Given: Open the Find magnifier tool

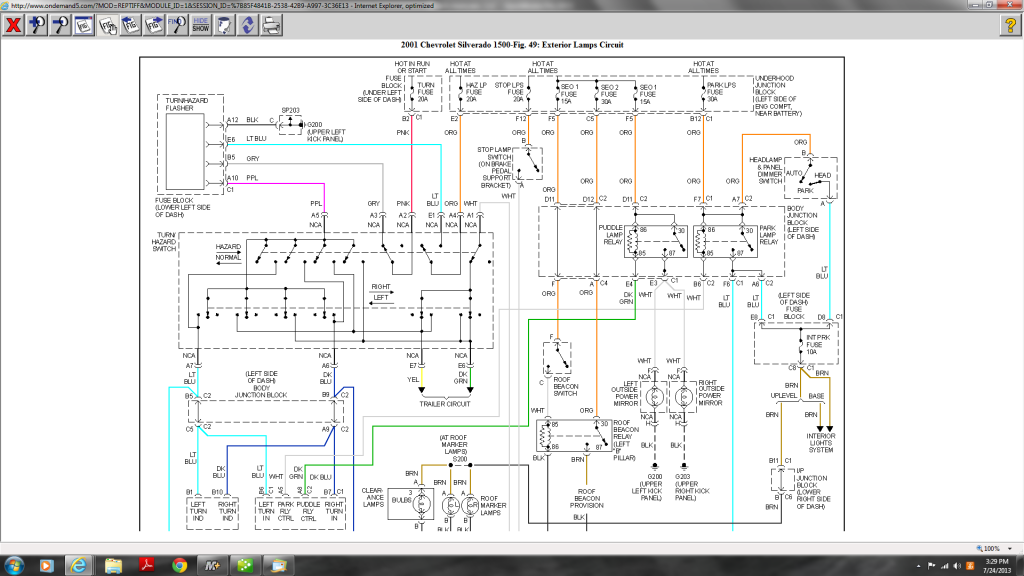Looking at the screenshot, I should coord(177,25).
